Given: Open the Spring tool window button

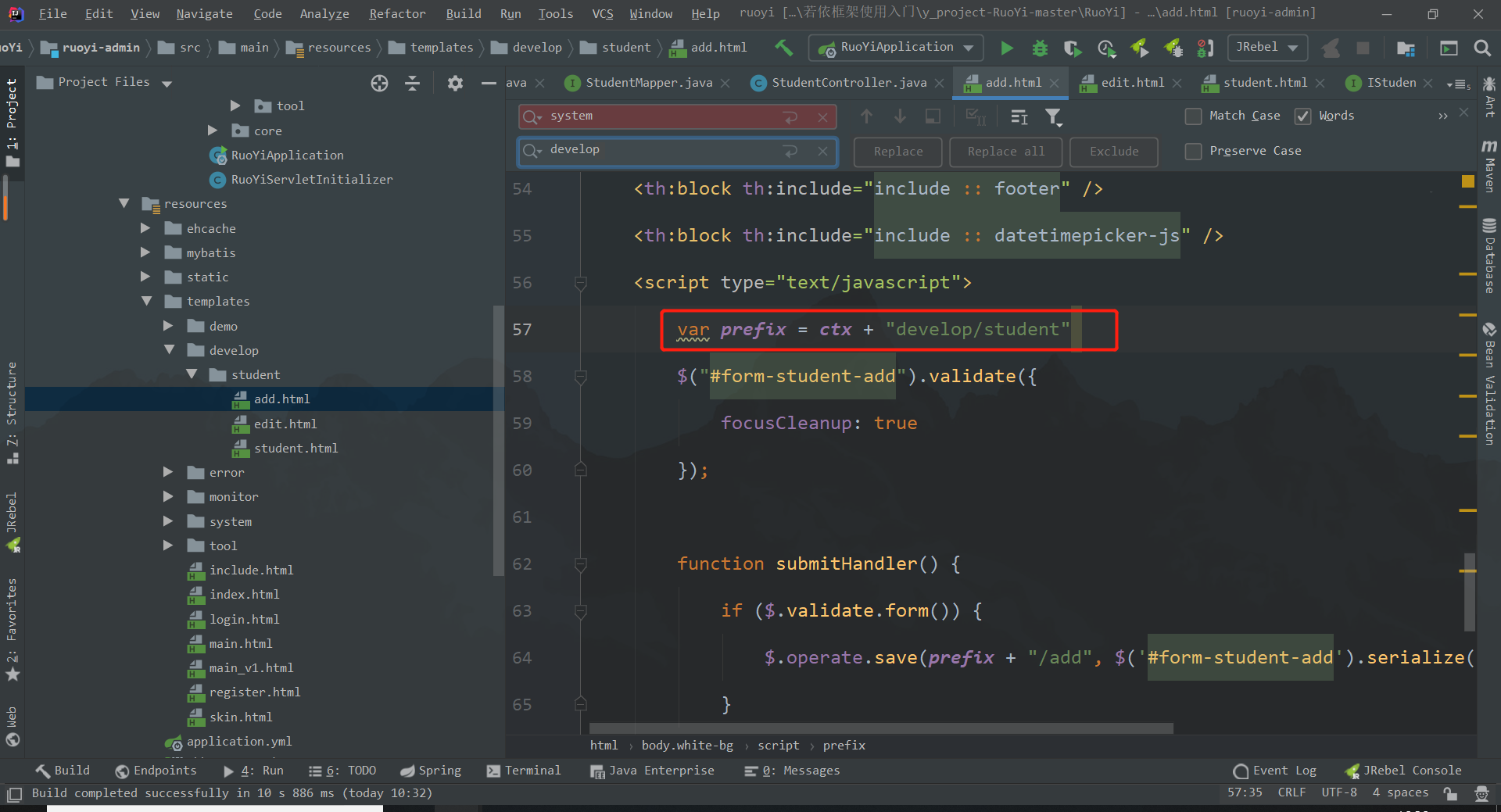Looking at the screenshot, I should [430, 771].
